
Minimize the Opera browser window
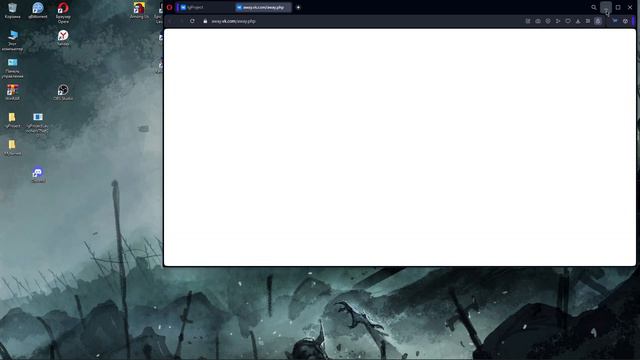point(606,7)
